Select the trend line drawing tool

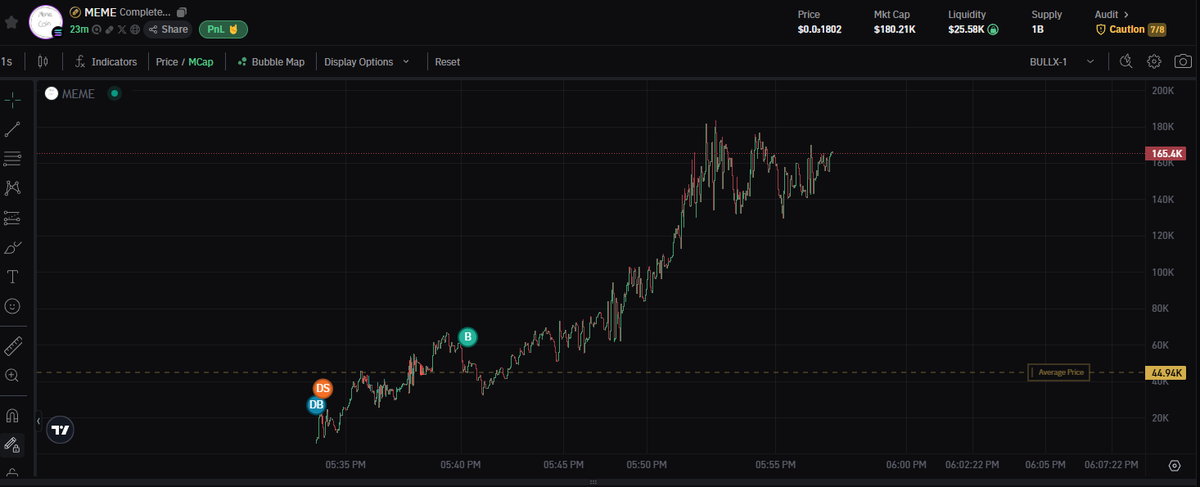pos(13,129)
